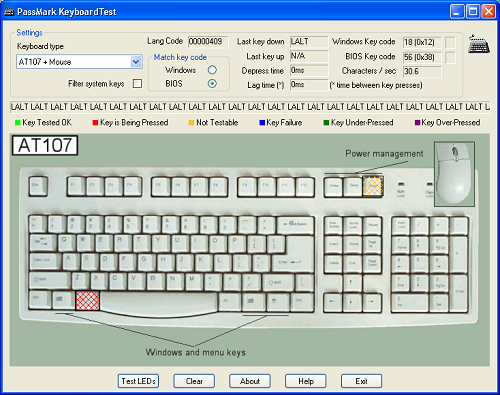Click the Esc key on keyboard image
Screen dimensions: 500x395
click(38, 186)
